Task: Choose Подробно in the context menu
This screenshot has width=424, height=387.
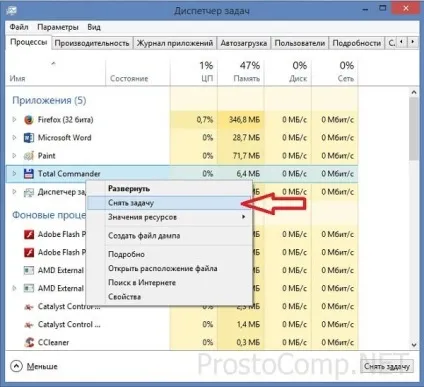Action: pos(169,254)
